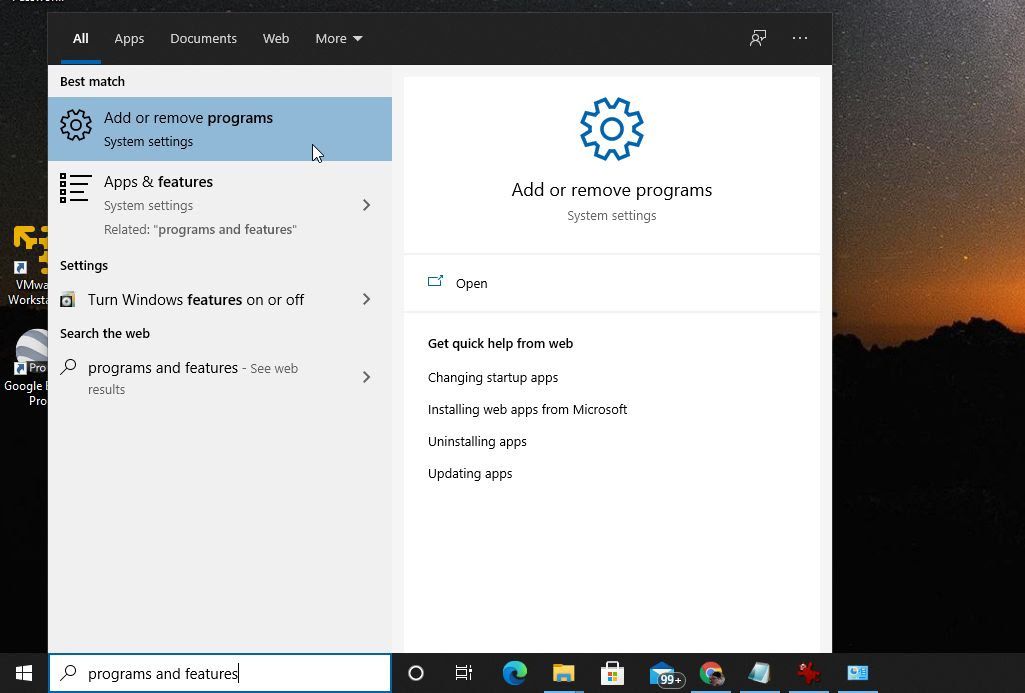This screenshot has width=1025, height=693.
Task: Open Microsoft Store from the taskbar
Action: [x=612, y=673]
